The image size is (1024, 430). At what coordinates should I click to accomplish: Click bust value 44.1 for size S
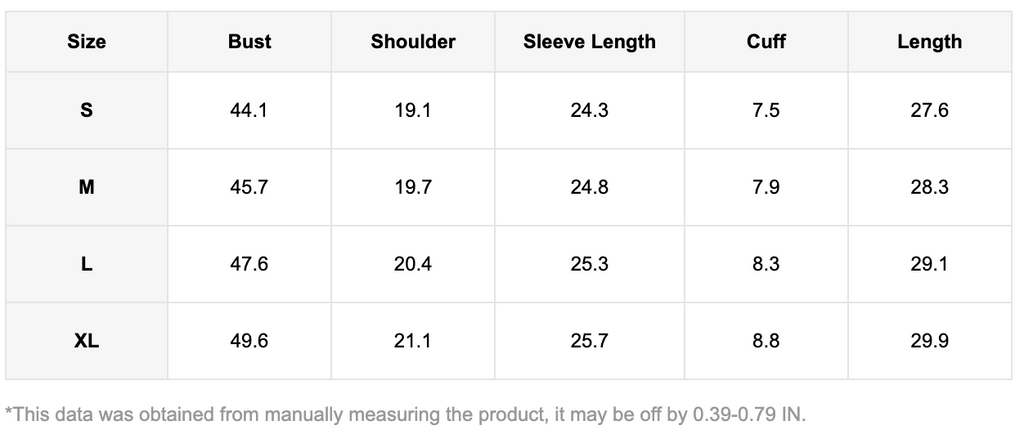(249, 111)
